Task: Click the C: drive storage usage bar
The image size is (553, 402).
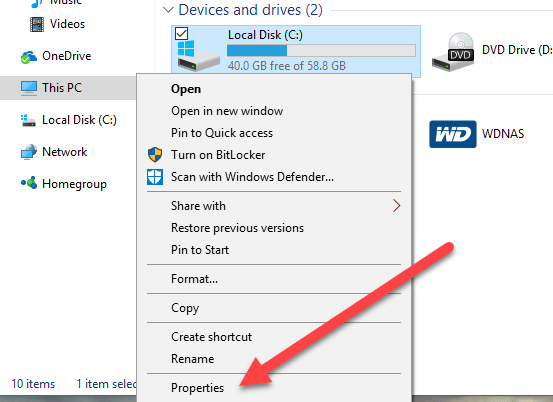Action: 321,50
